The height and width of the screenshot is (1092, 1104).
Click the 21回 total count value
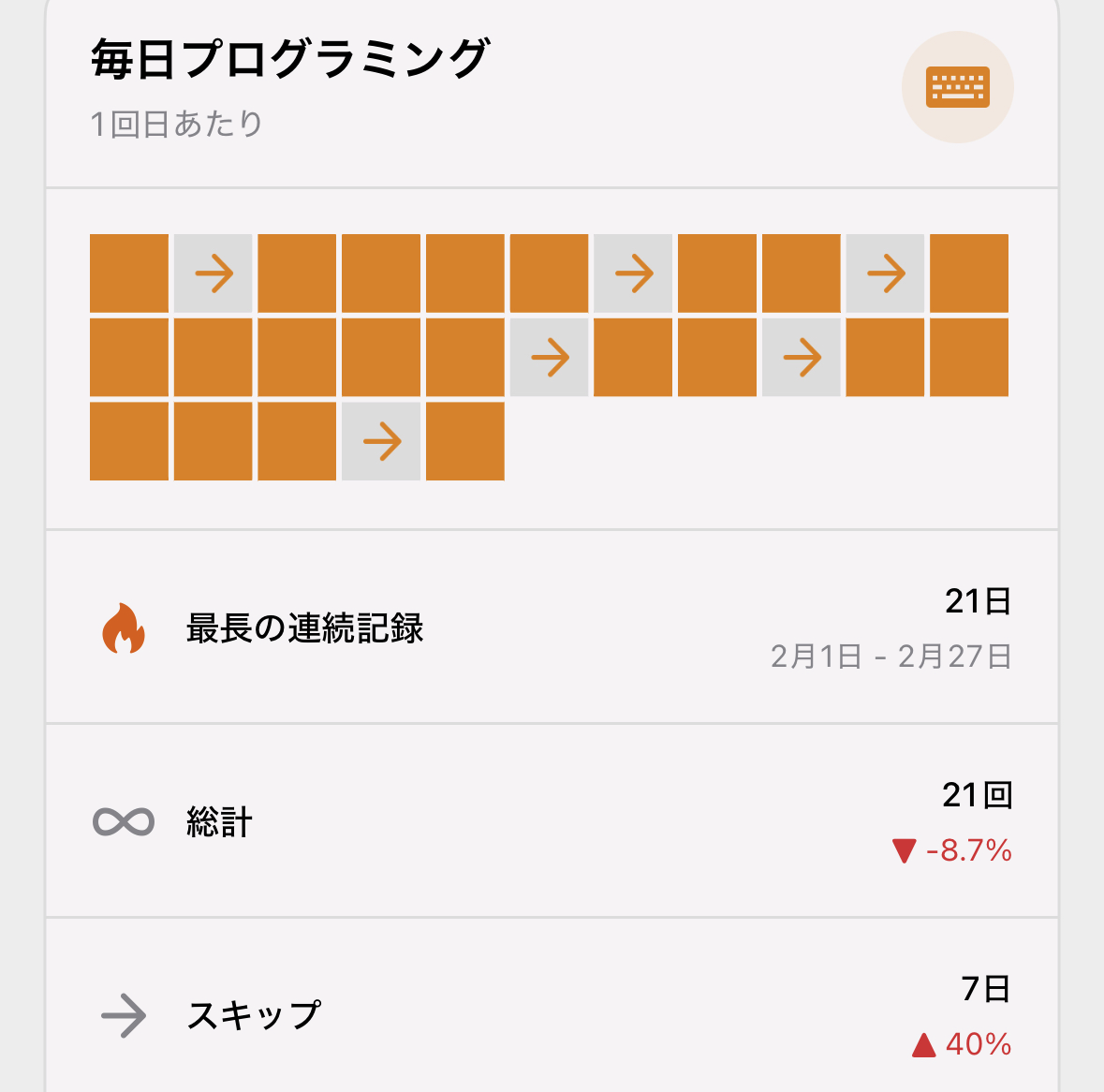(978, 795)
